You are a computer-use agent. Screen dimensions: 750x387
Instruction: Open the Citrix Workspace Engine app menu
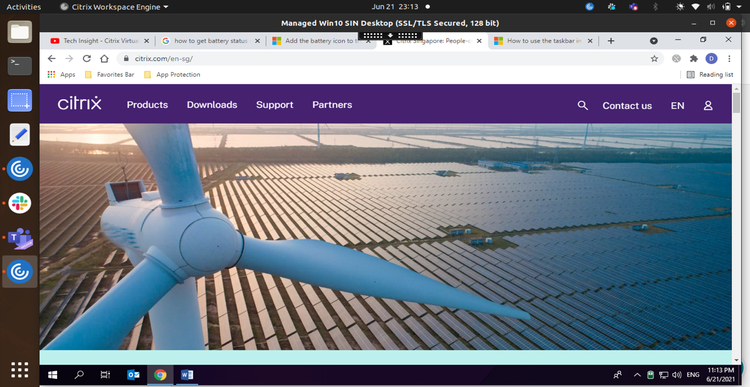click(x=114, y=7)
